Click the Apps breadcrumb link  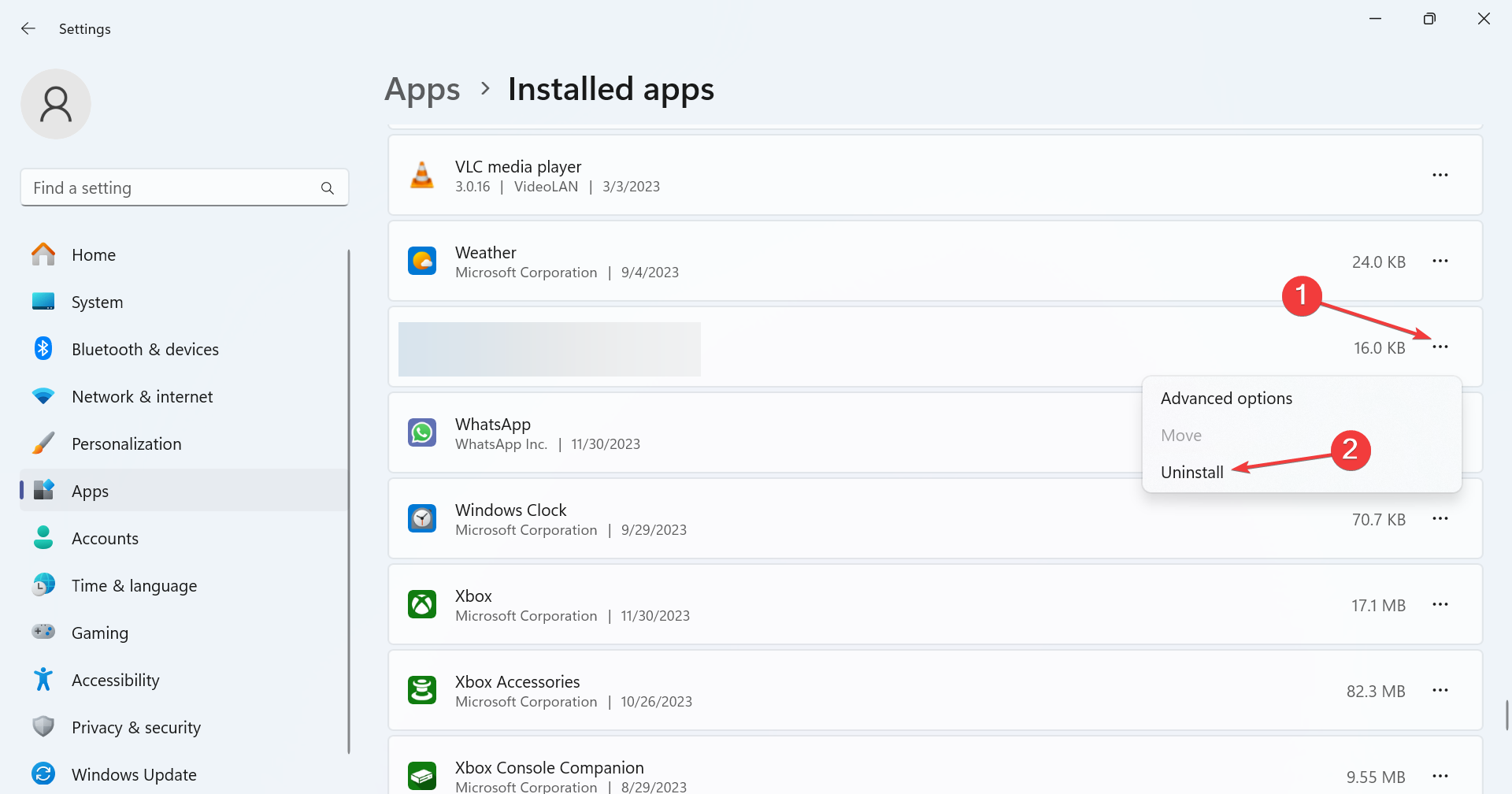click(422, 90)
